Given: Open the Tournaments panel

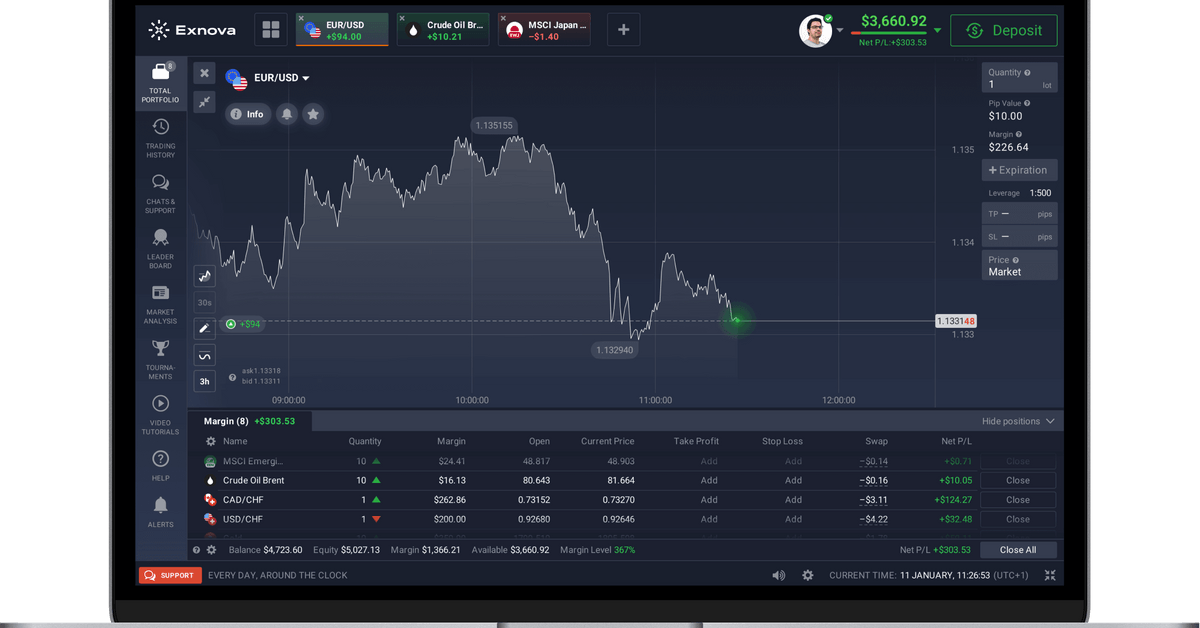Looking at the screenshot, I should [x=160, y=356].
